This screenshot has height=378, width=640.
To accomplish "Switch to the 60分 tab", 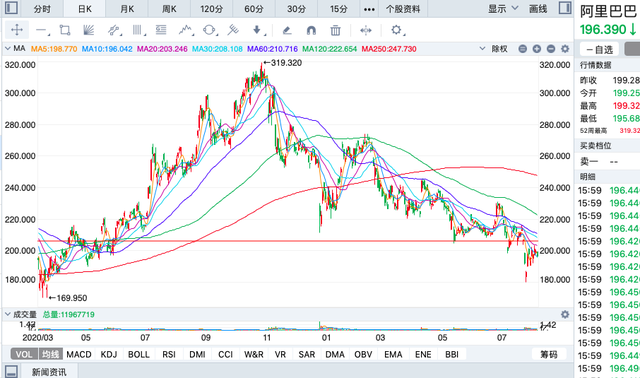I will (254, 9).
